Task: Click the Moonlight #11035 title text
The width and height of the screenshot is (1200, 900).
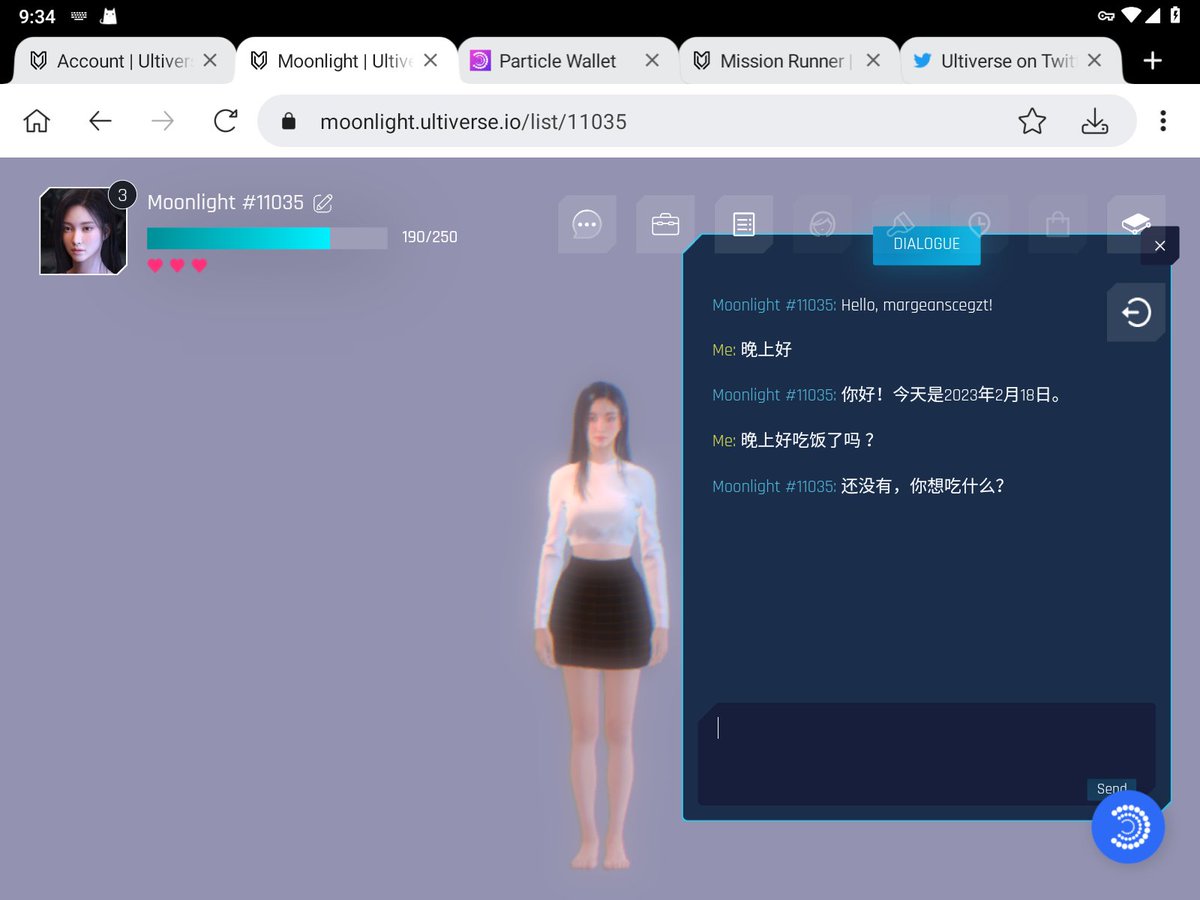Action: pyautogui.click(x=225, y=202)
